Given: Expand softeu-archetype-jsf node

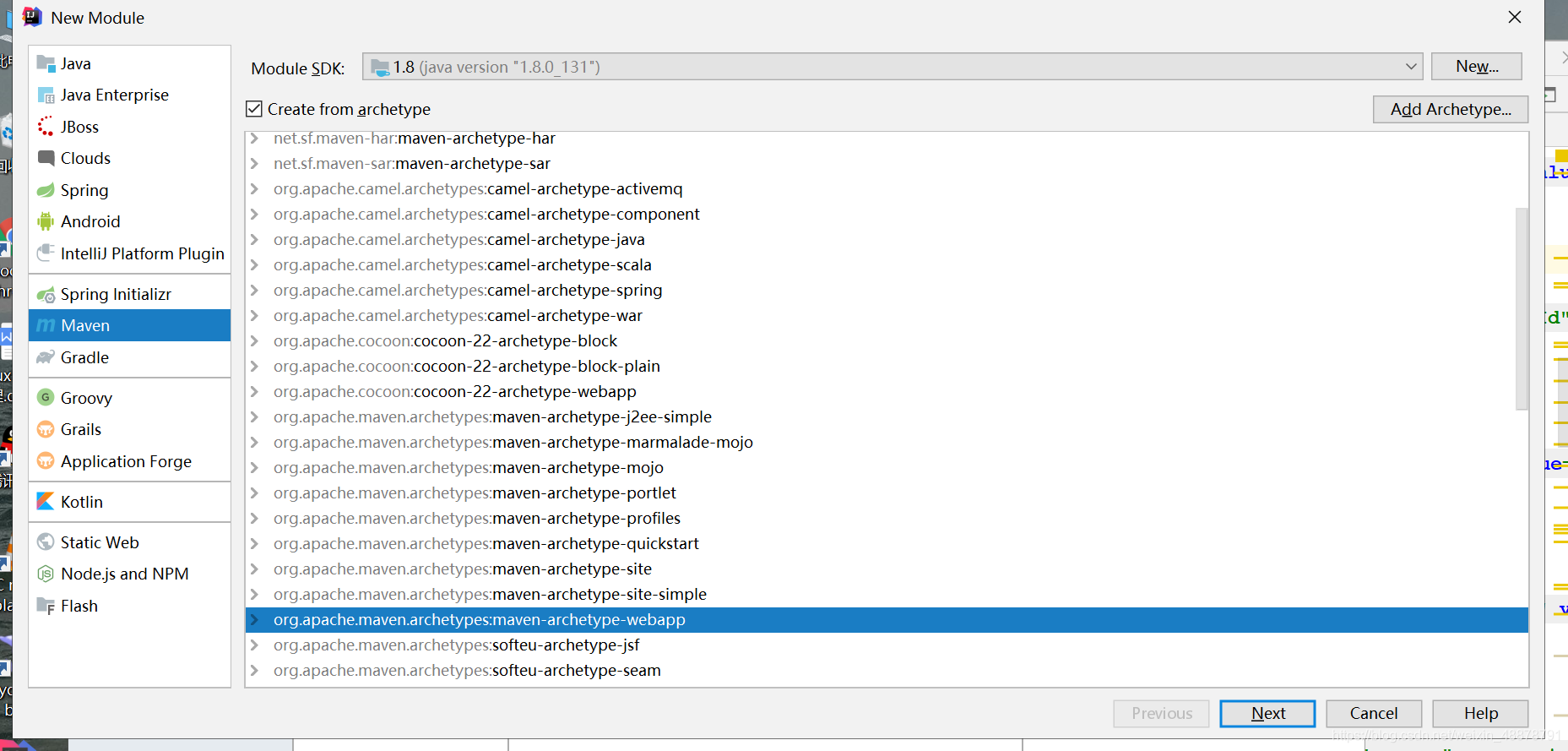Looking at the screenshot, I should [x=254, y=645].
